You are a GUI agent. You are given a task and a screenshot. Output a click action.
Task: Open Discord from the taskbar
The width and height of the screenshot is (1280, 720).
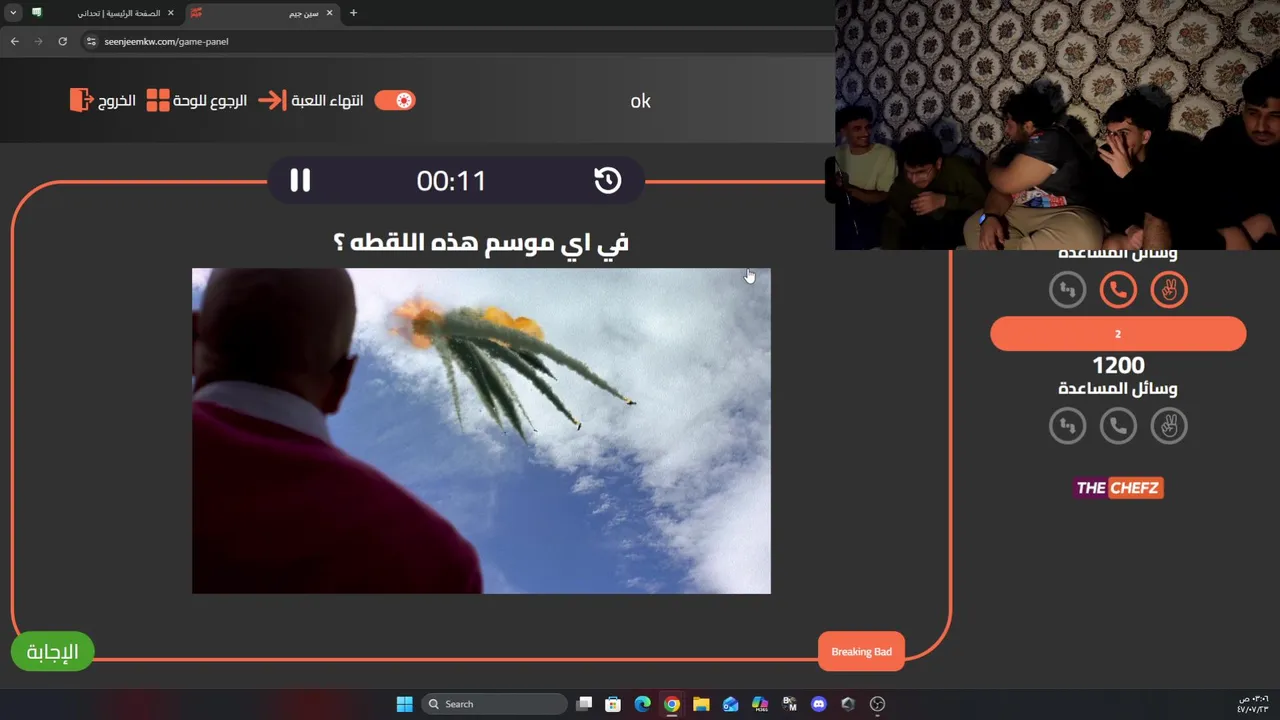(x=819, y=704)
